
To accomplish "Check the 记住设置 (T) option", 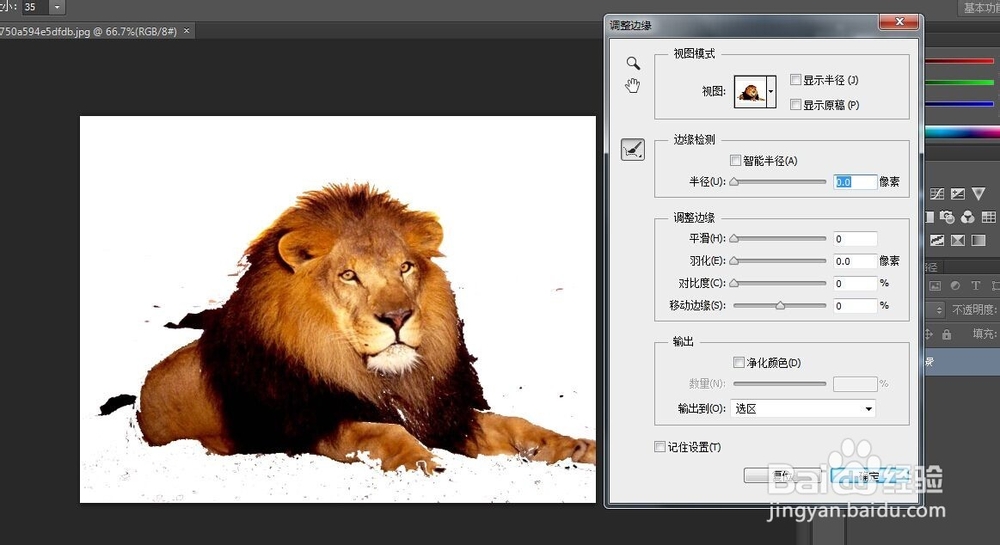I will coord(660,447).
